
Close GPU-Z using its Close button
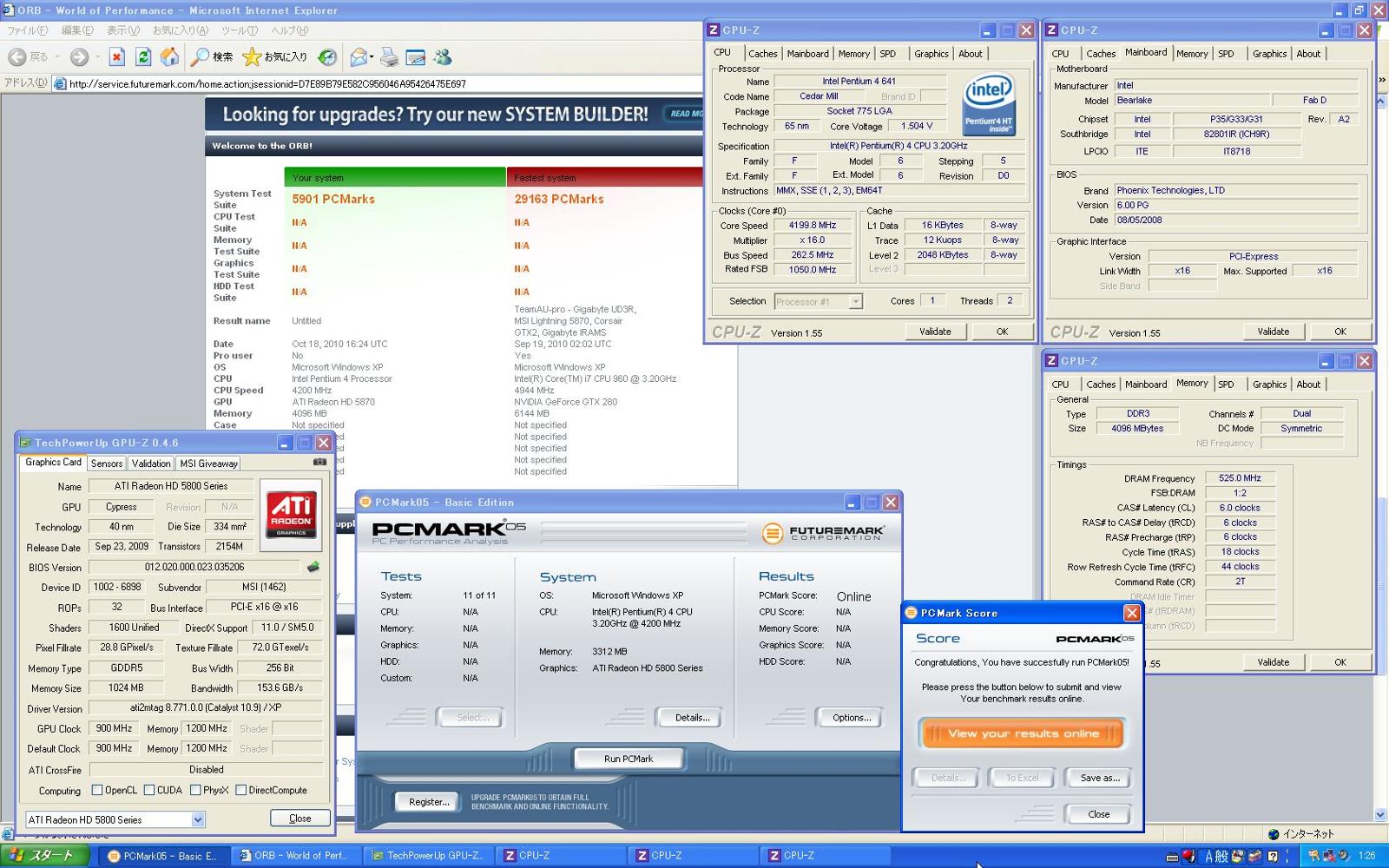coord(300,819)
